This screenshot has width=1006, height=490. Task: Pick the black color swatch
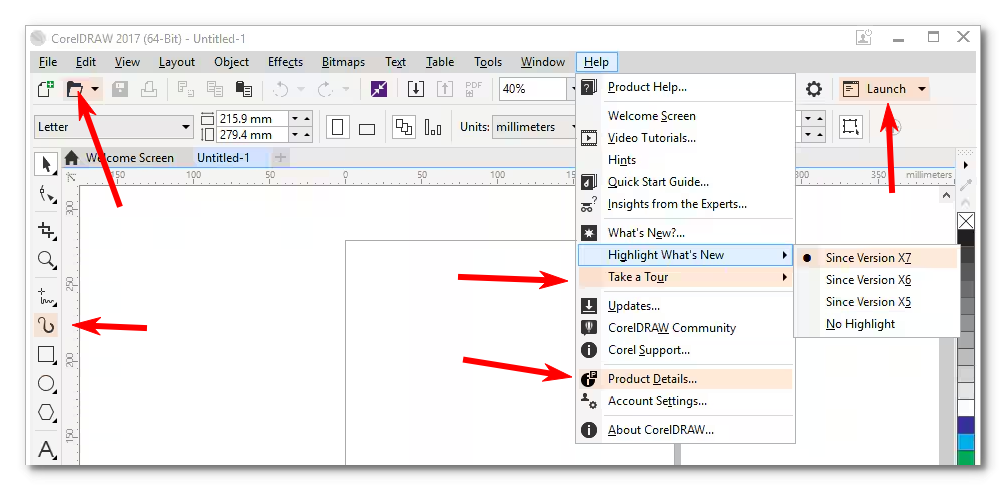pyautogui.click(x=966, y=238)
